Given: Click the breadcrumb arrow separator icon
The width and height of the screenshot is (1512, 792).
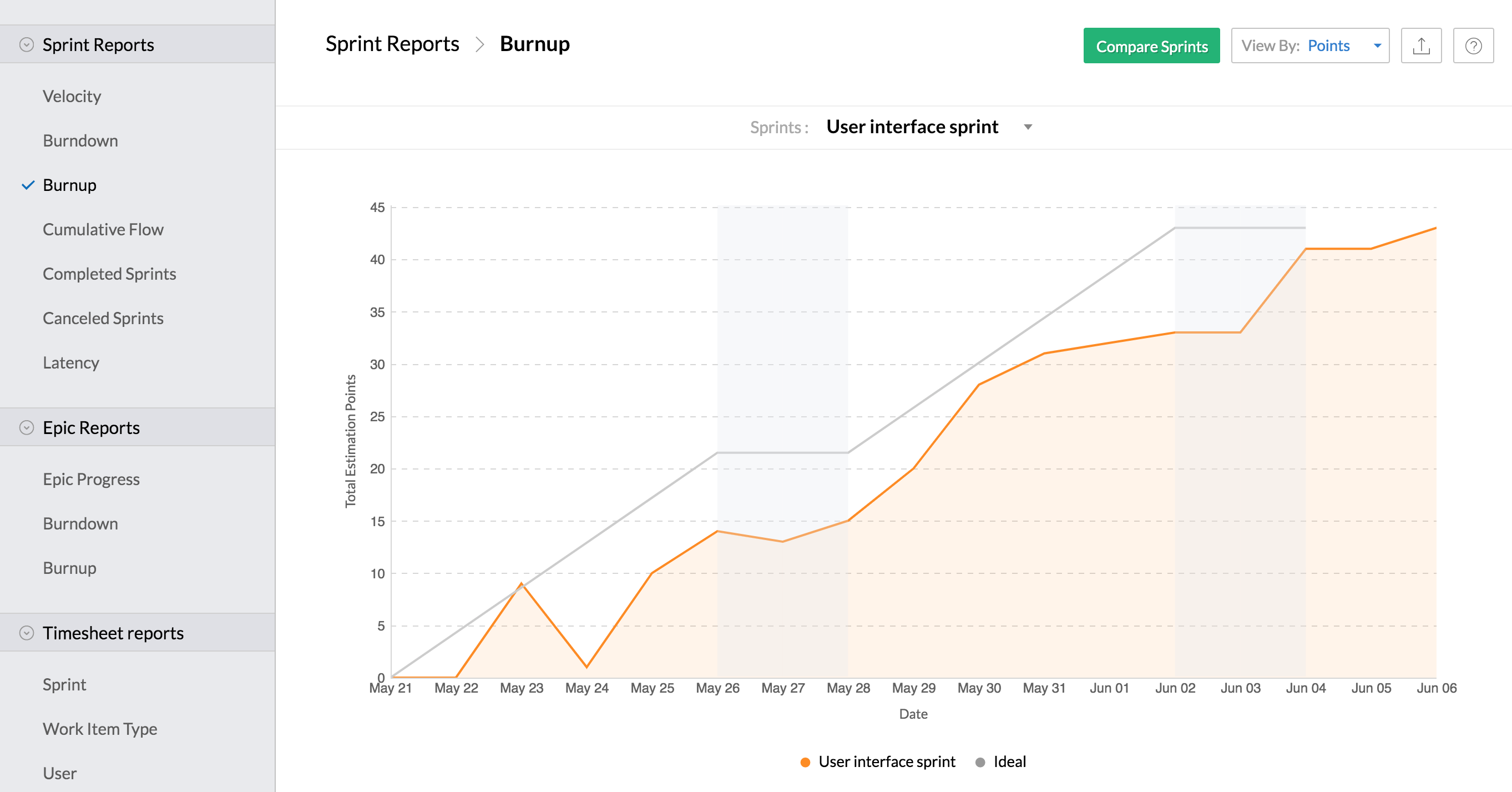Looking at the screenshot, I should click(479, 44).
